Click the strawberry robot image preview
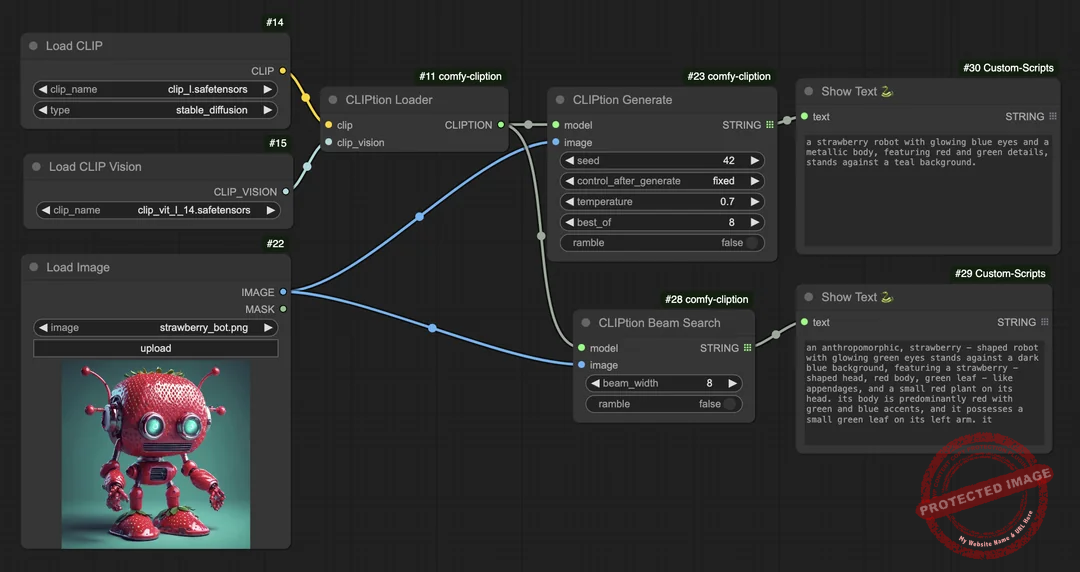 click(x=156, y=454)
